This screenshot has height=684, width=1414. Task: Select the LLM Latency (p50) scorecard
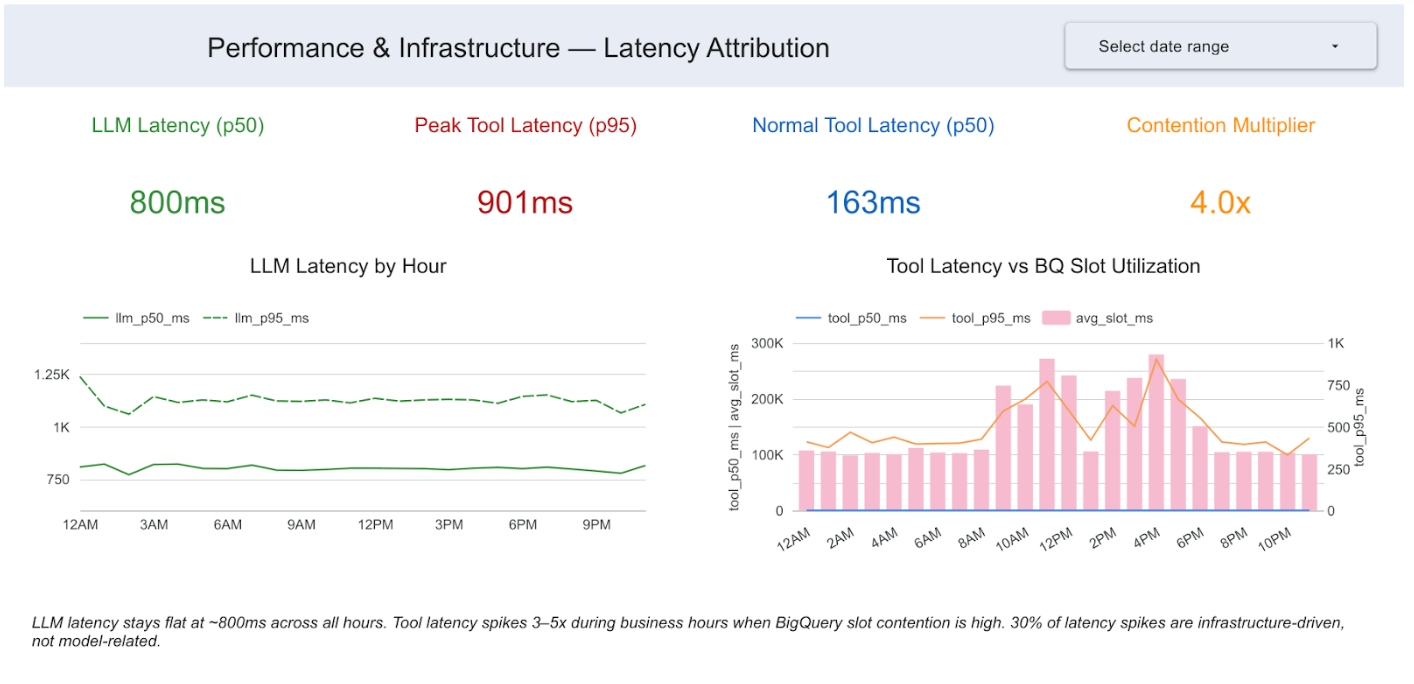tap(177, 165)
